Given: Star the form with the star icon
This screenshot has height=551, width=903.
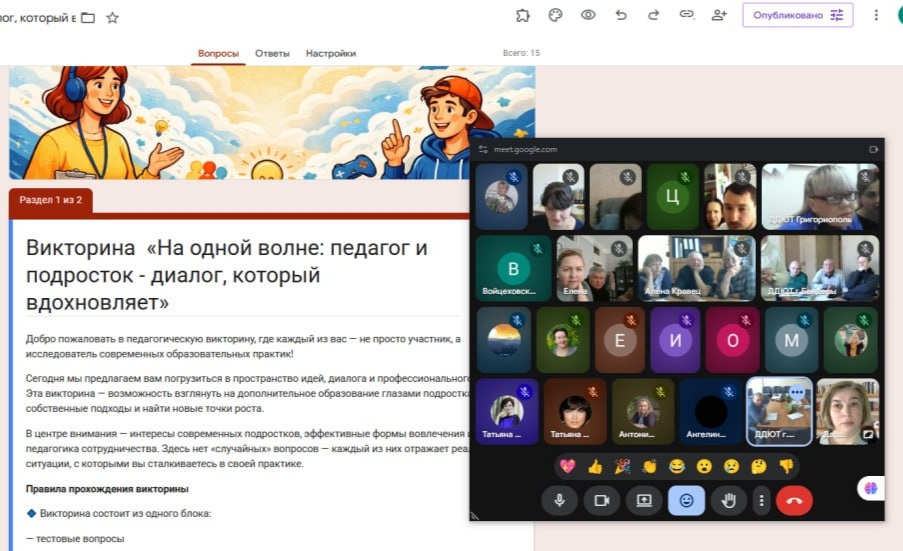Looking at the screenshot, I should tap(112, 17).
